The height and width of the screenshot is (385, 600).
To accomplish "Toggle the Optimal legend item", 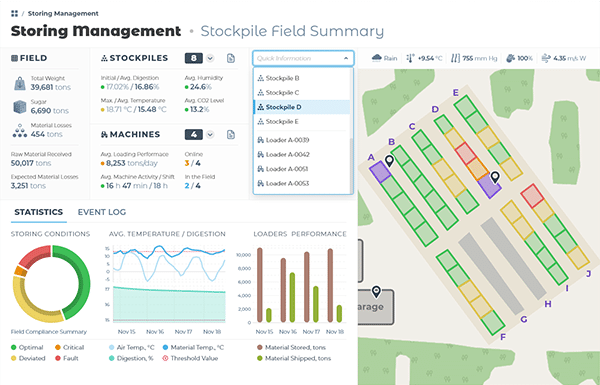I will coord(27,347).
